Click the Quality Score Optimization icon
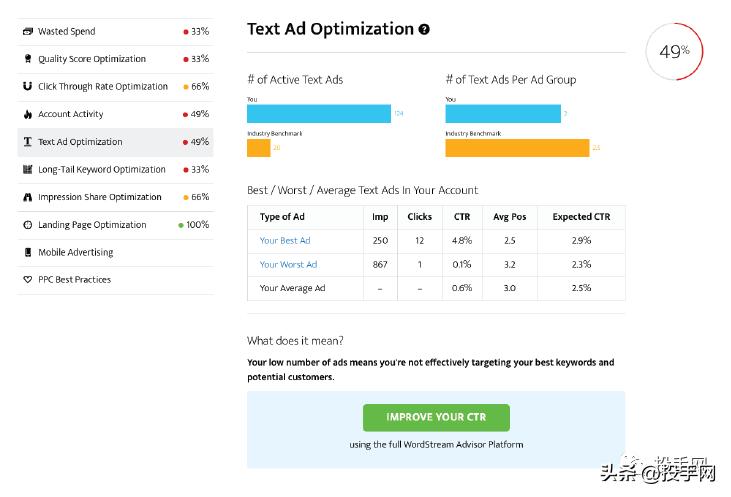The height and width of the screenshot is (497, 731). click(x=28, y=59)
